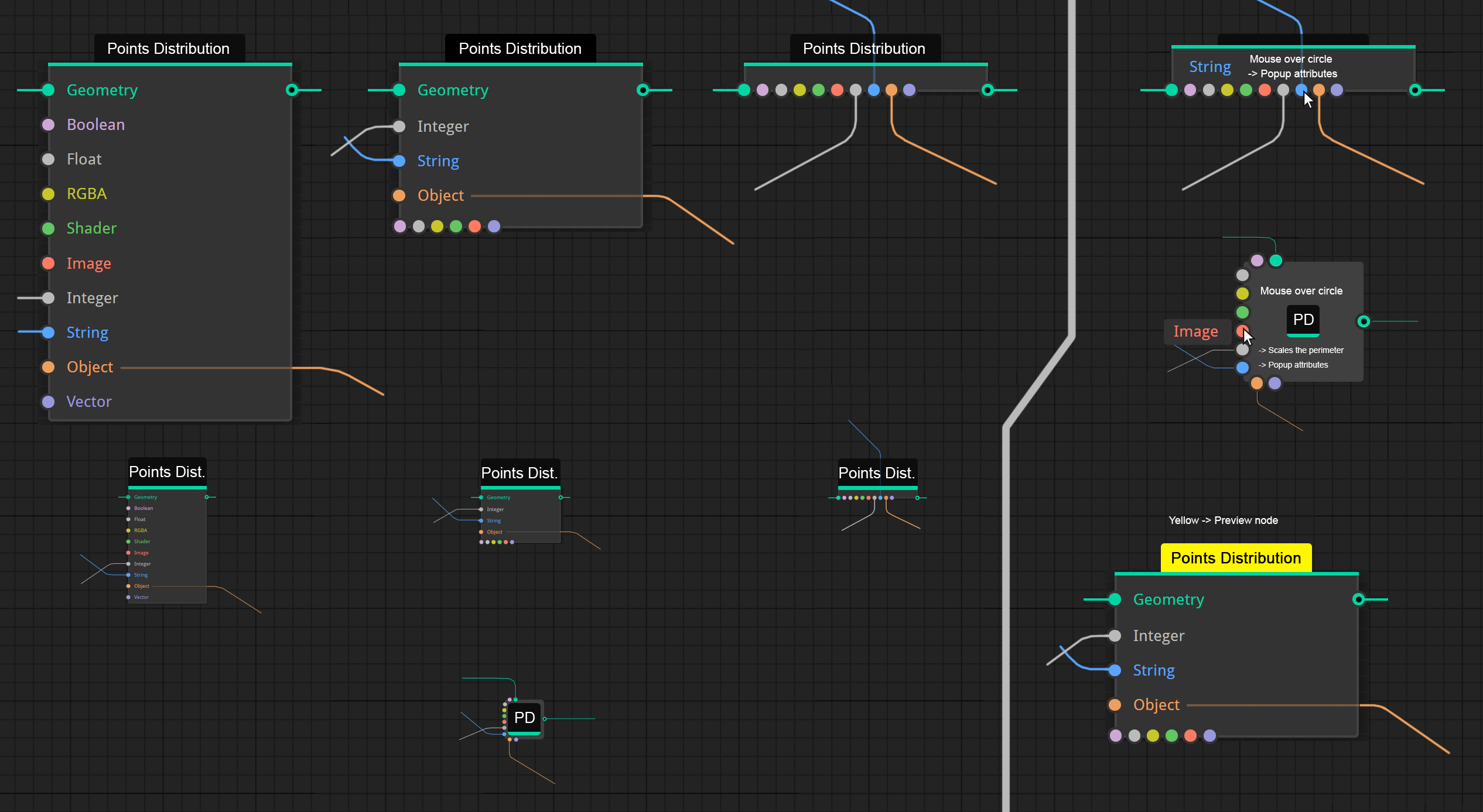
Task: Click '-> Scales the perimeter' text
Action: pos(1301,350)
